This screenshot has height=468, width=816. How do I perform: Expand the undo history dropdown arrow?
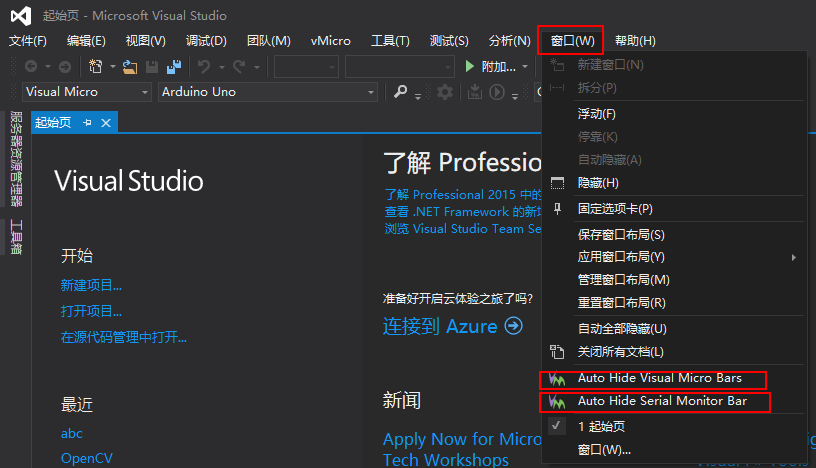coord(221,67)
